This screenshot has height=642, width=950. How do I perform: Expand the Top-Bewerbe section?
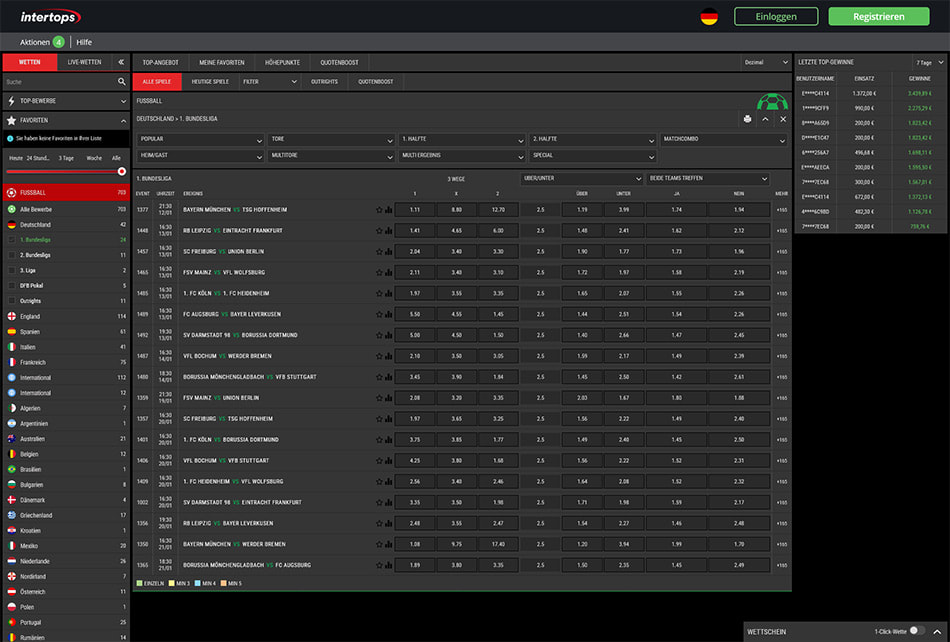[x=66, y=101]
